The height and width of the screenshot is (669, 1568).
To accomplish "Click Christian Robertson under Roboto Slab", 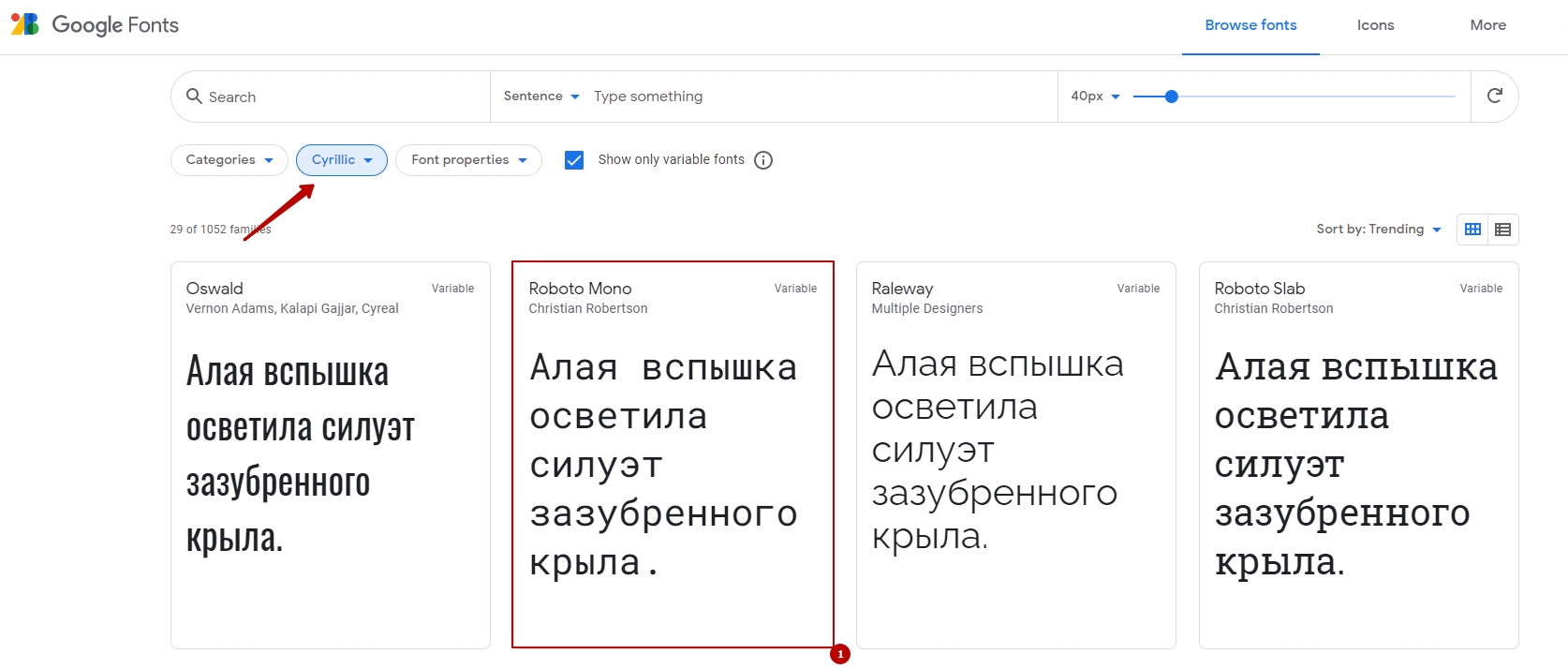I will [1274, 308].
